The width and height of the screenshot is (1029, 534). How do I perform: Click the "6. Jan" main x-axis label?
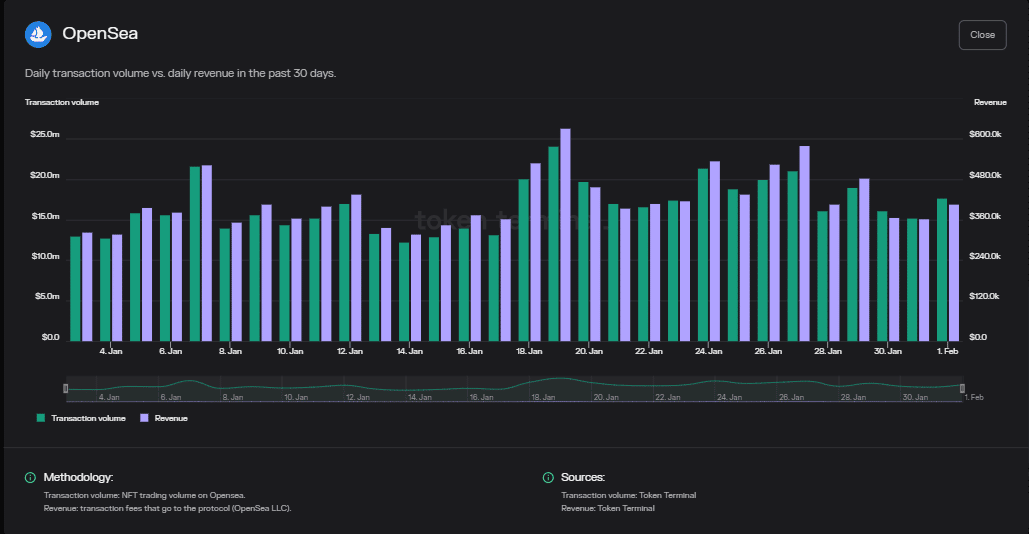pyautogui.click(x=171, y=352)
